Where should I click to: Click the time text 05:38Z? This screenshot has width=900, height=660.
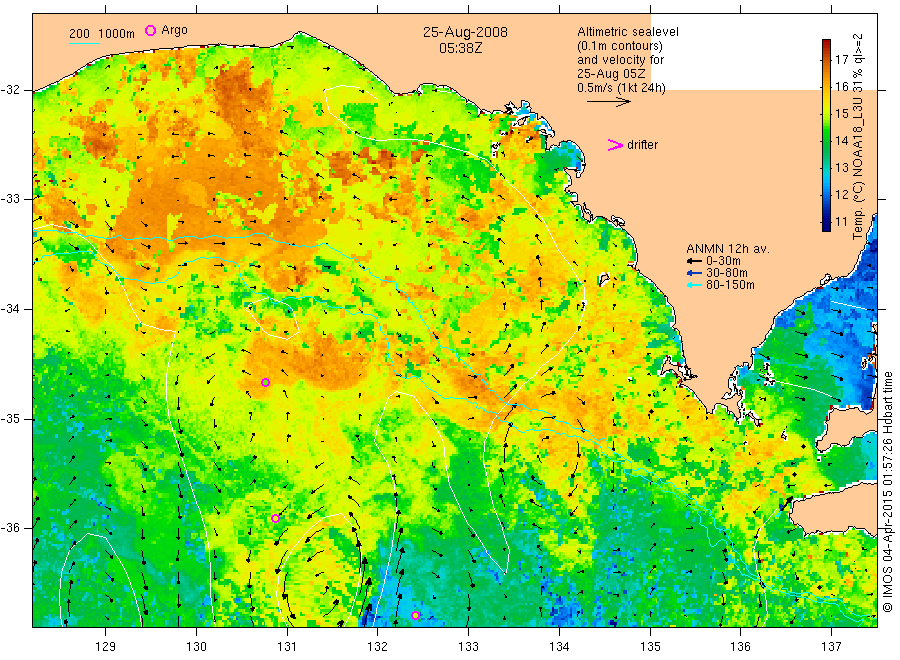click(460, 49)
